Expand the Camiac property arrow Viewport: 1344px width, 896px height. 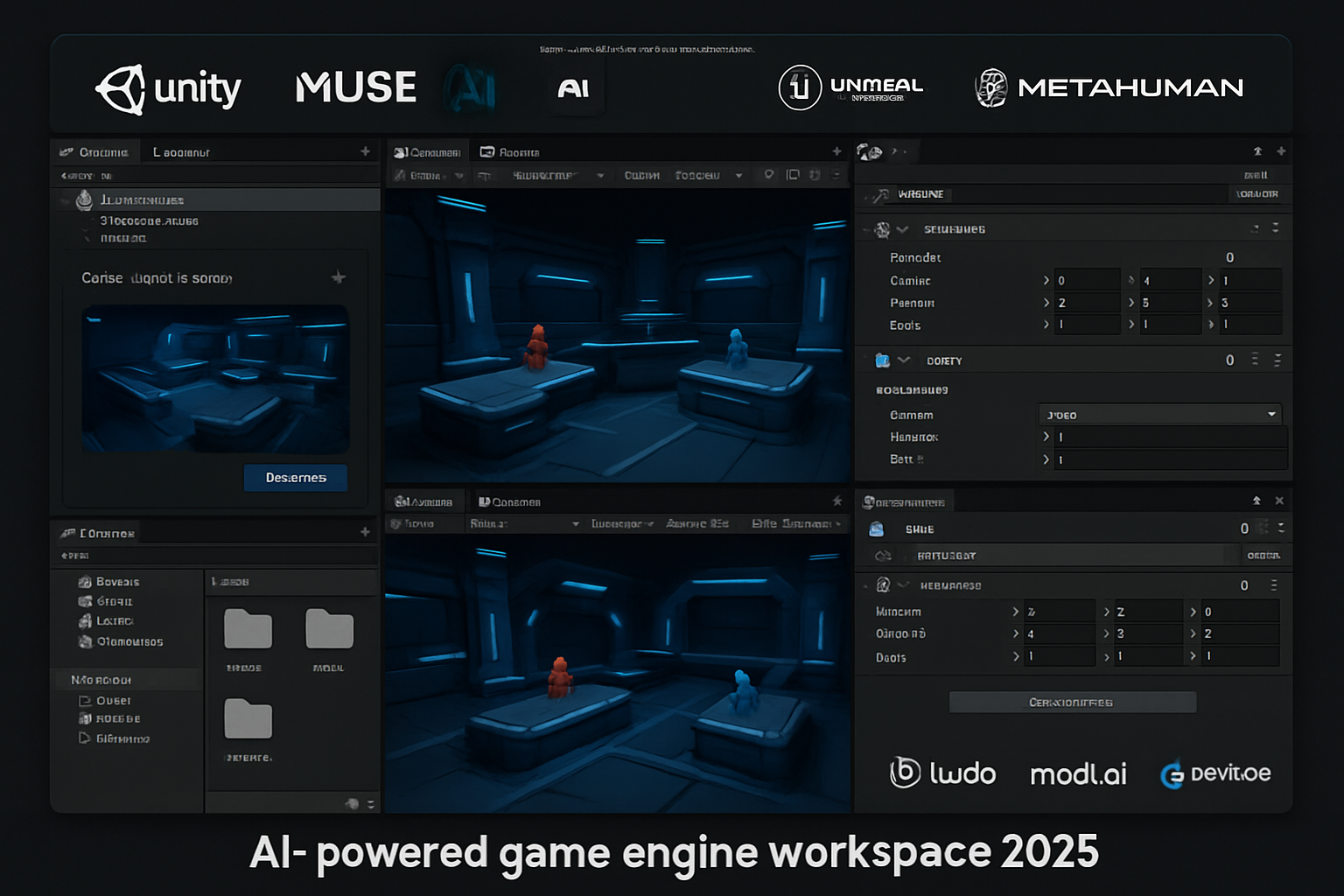click(1046, 280)
